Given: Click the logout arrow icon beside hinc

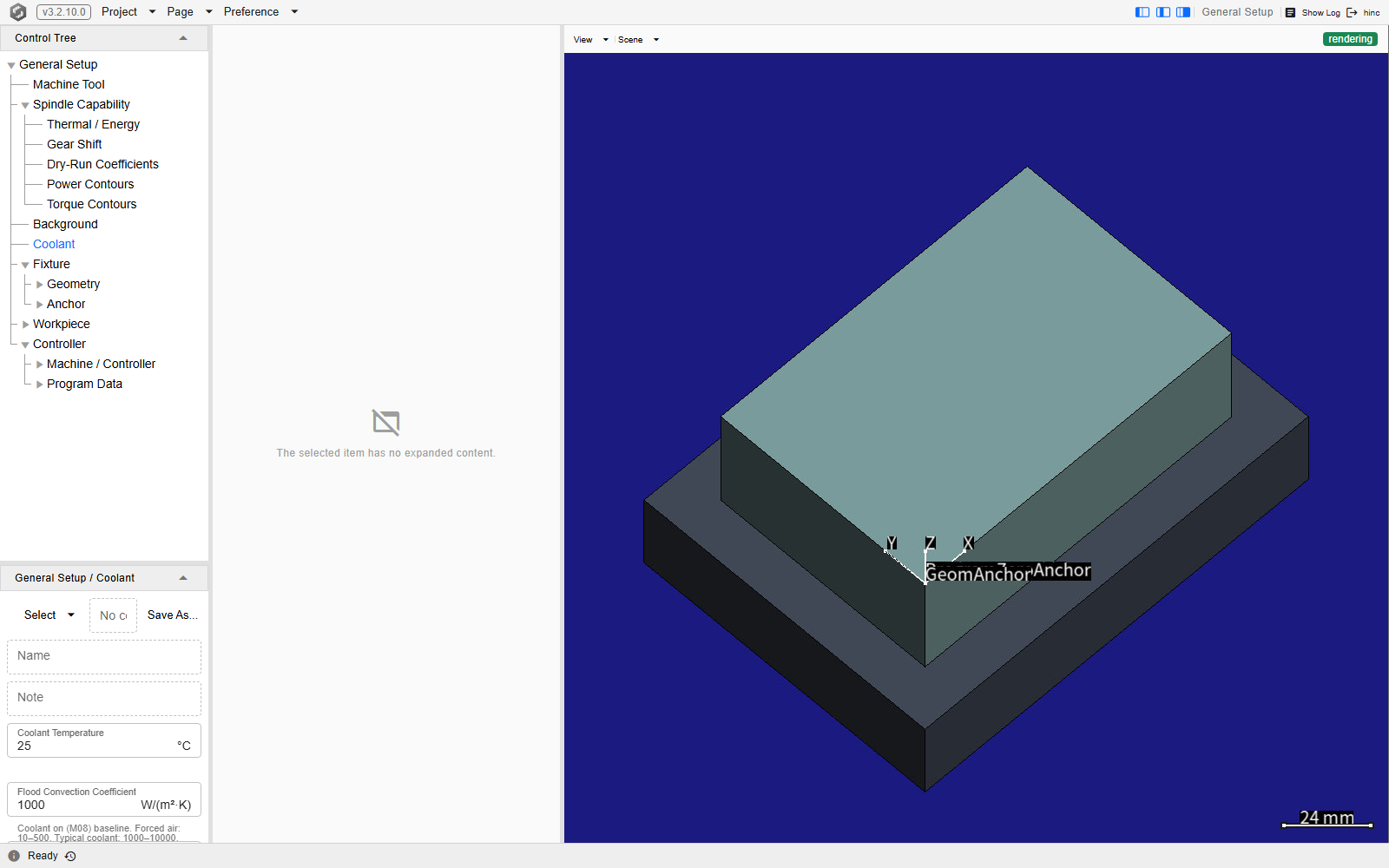Looking at the screenshot, I should [x=1352, y=13].
